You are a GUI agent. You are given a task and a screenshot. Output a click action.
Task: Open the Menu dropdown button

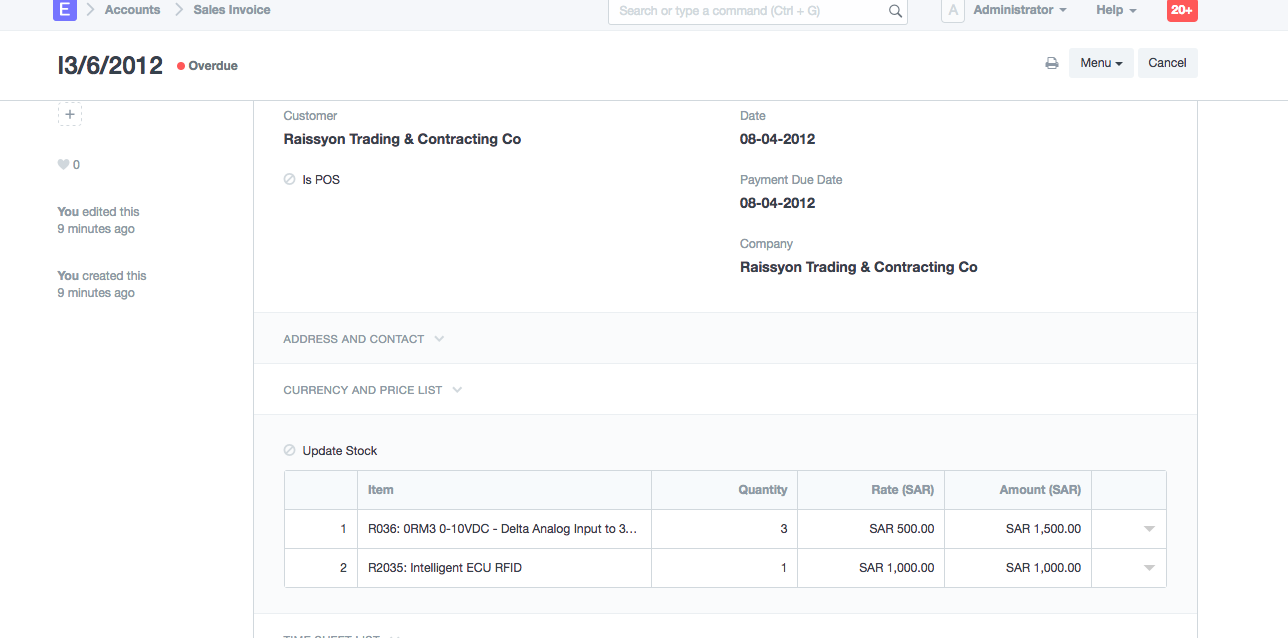click(x=1100, y=63)
